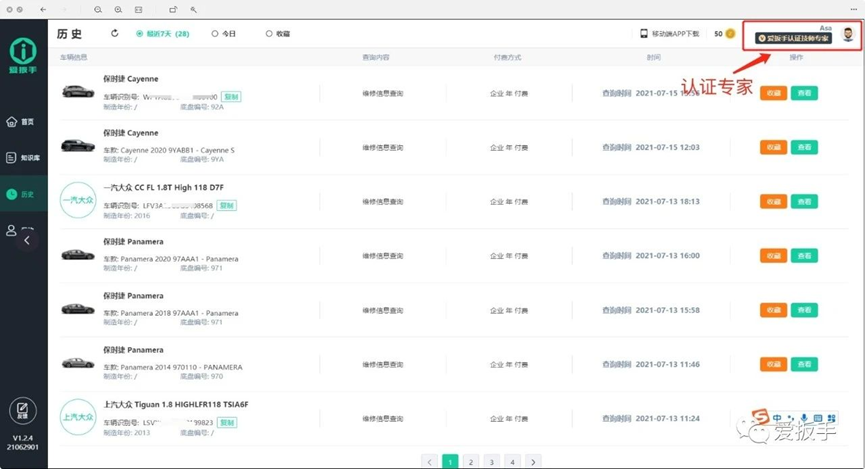Refresh the history list

pos(114,33)
